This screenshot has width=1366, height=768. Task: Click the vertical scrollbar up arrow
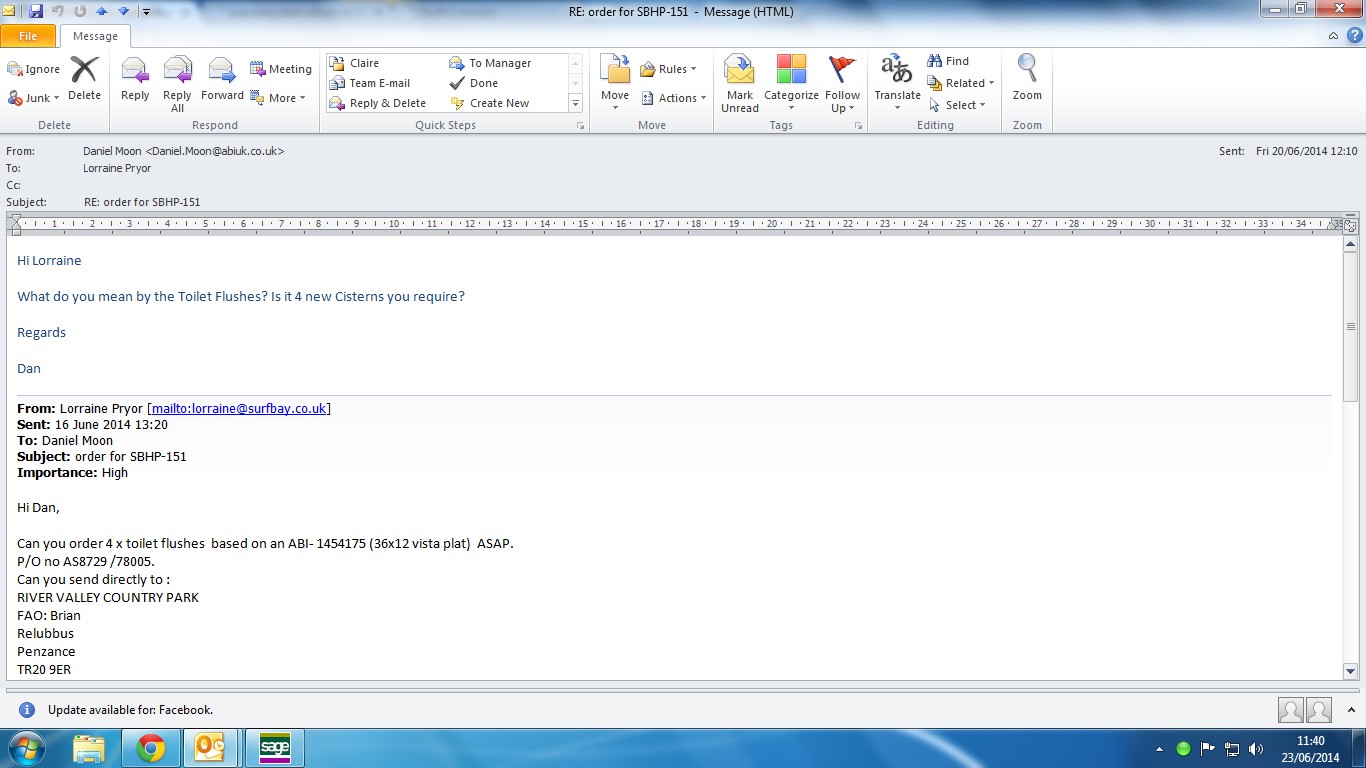pyautogui.click(x=1351, y=243)
